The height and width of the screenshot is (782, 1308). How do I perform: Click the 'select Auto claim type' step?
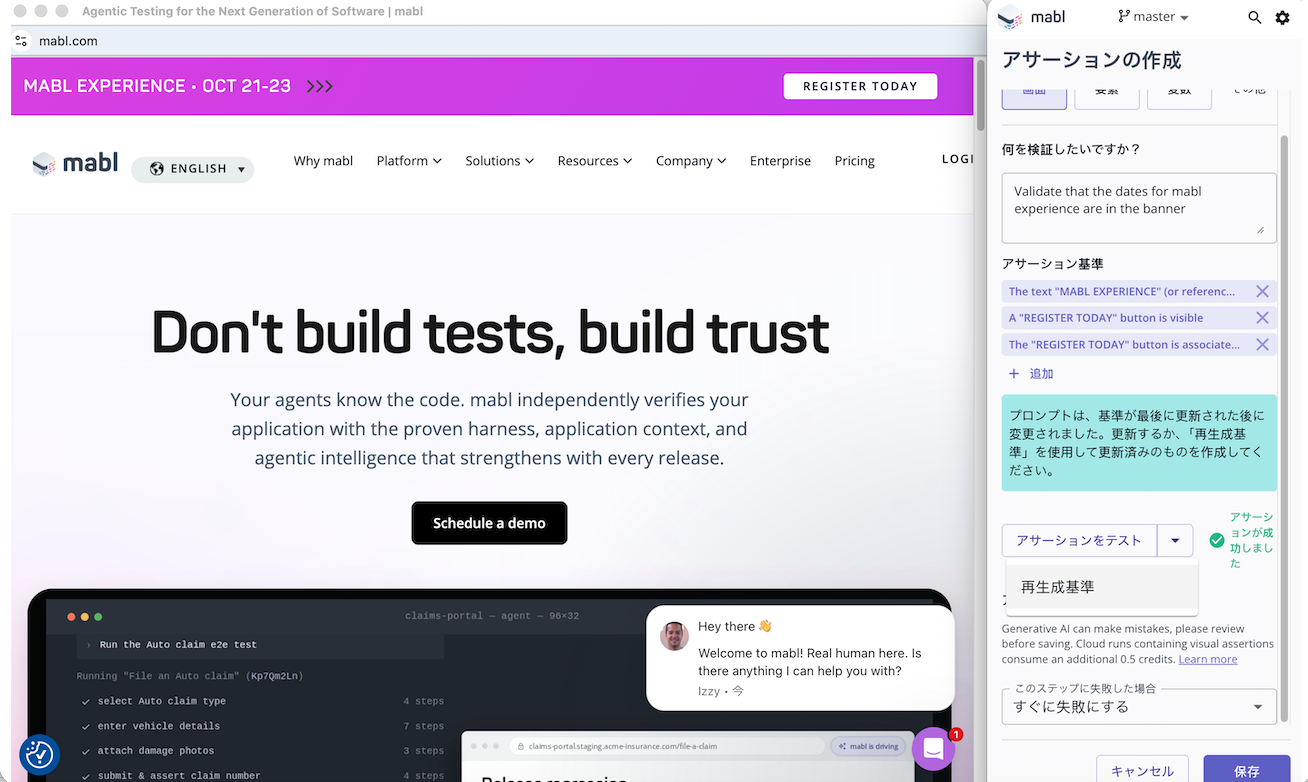point(162,701)
